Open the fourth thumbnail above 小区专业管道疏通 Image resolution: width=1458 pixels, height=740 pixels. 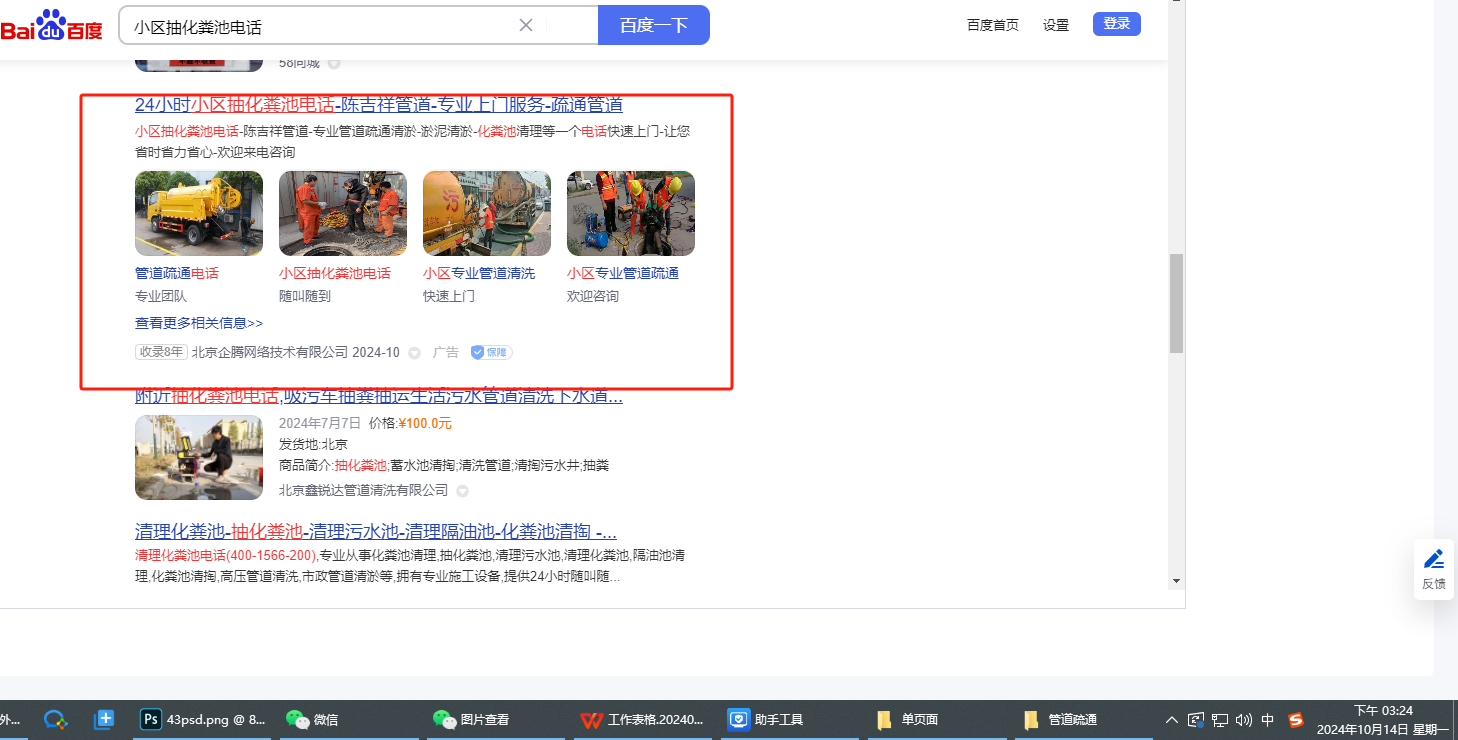tap(631, 213)
